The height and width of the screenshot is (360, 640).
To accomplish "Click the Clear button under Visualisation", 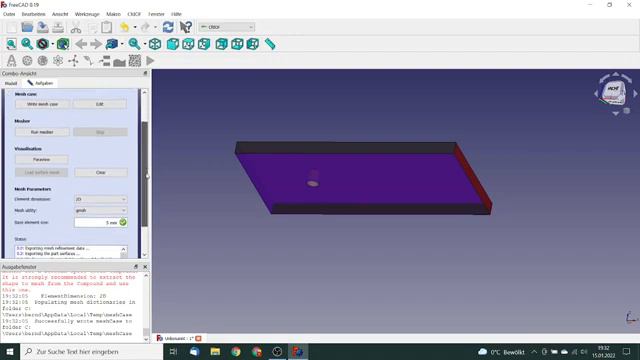I will click(101, 172).
